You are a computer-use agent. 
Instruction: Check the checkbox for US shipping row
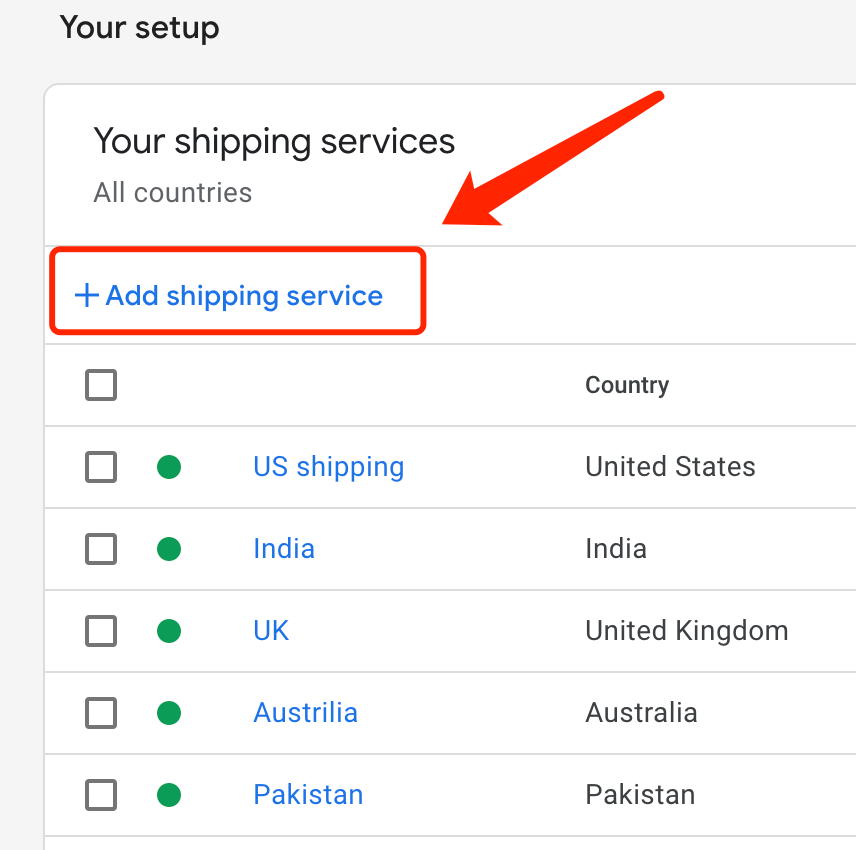point(100,467)
